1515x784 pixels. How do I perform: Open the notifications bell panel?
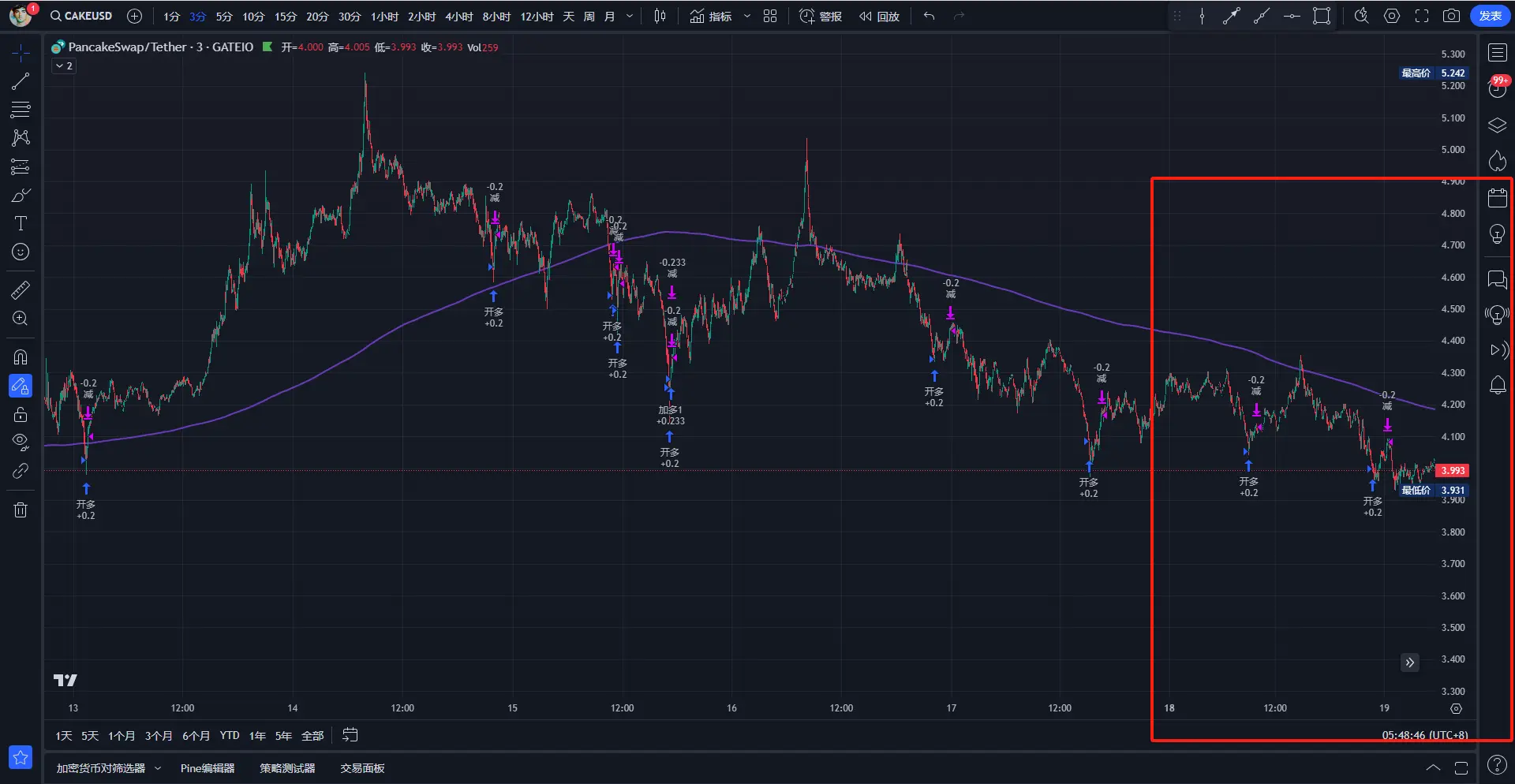click(x=1497, y=385)
